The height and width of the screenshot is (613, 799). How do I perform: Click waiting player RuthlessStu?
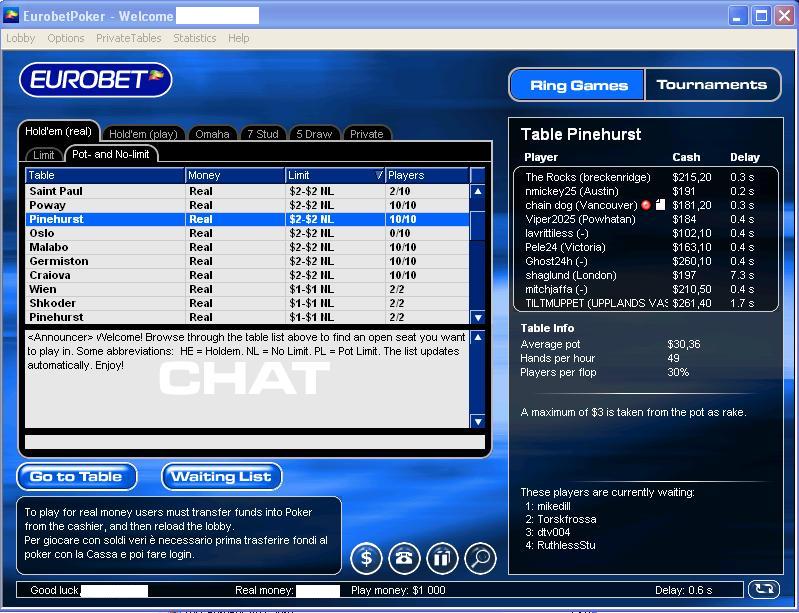pyautogui.click(x=566, y=545)
